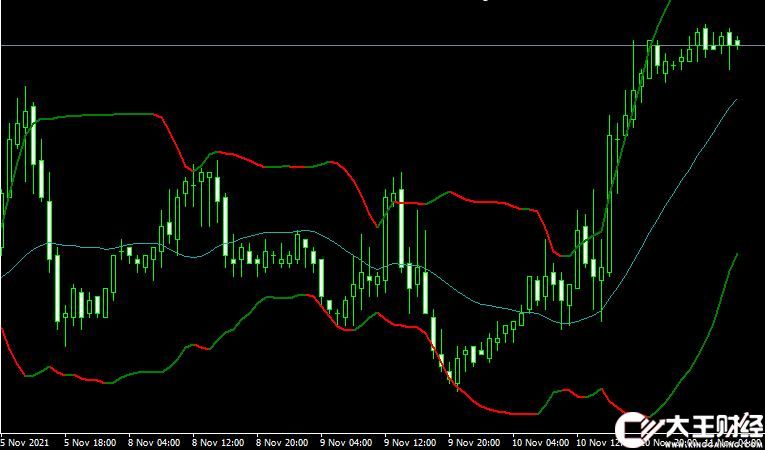The width and height of the screenshot is (765, 450).
Task: Click the "9 Nov 12:00" axis label
Action: (x=411, y=443)
